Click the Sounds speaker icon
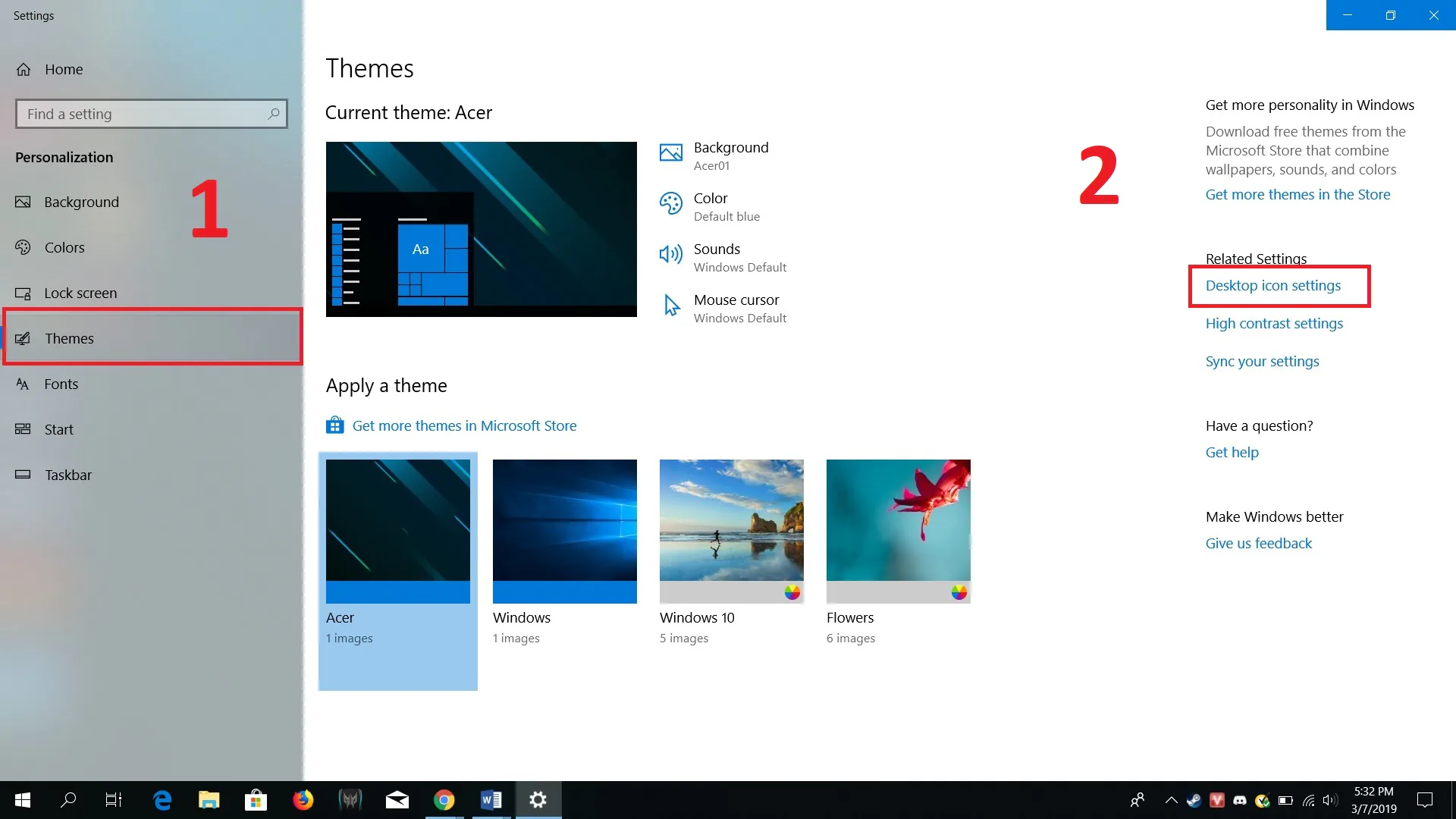The height and width of the screenshot is (819, 1456). tap(671, 254)
